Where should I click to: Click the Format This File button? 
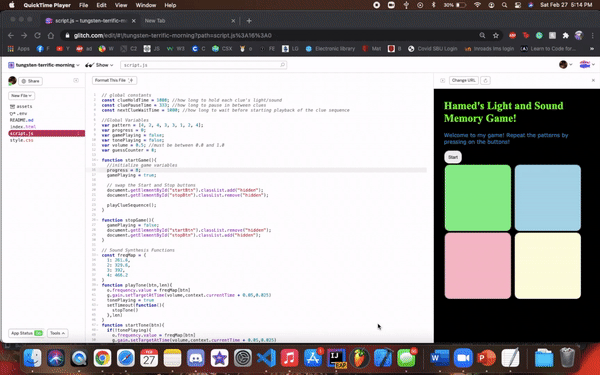coord(114,80)
